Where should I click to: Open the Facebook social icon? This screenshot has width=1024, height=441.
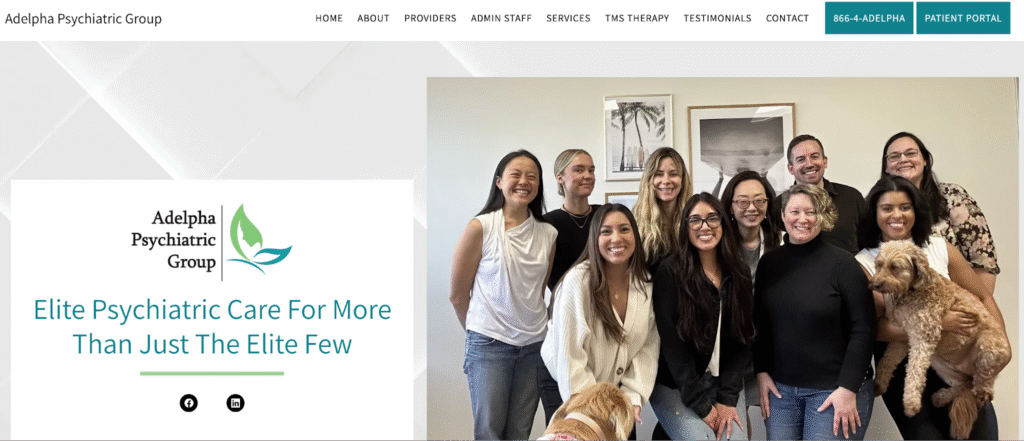[189, 403]
